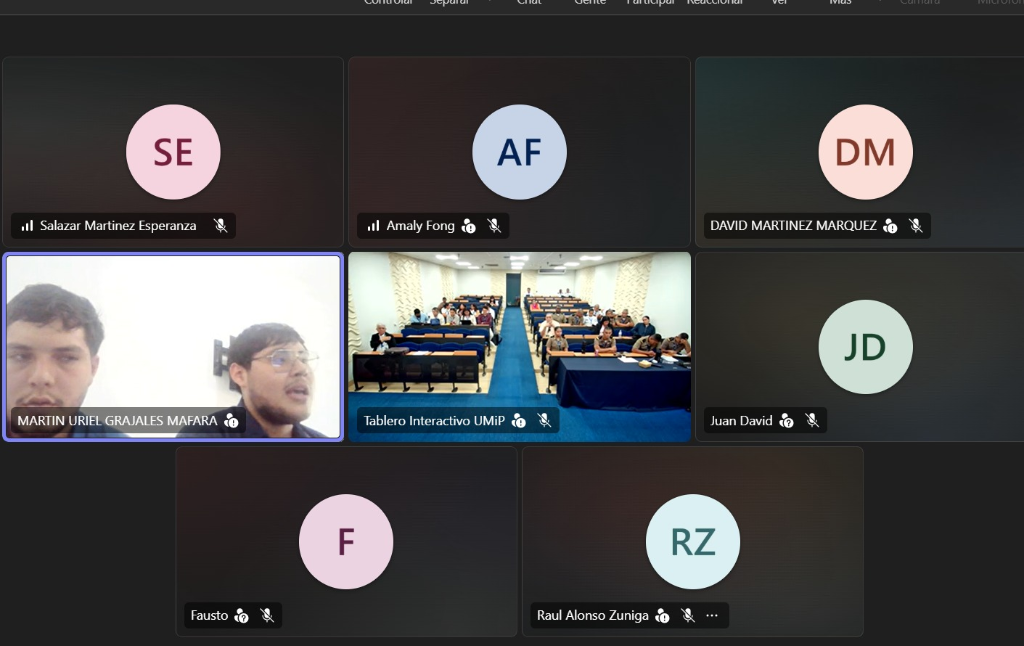The width and height of the screenshot is (1024, 646).
Task: Click Amaly Fong's muted microphone icon
Action: pos(494,225)
